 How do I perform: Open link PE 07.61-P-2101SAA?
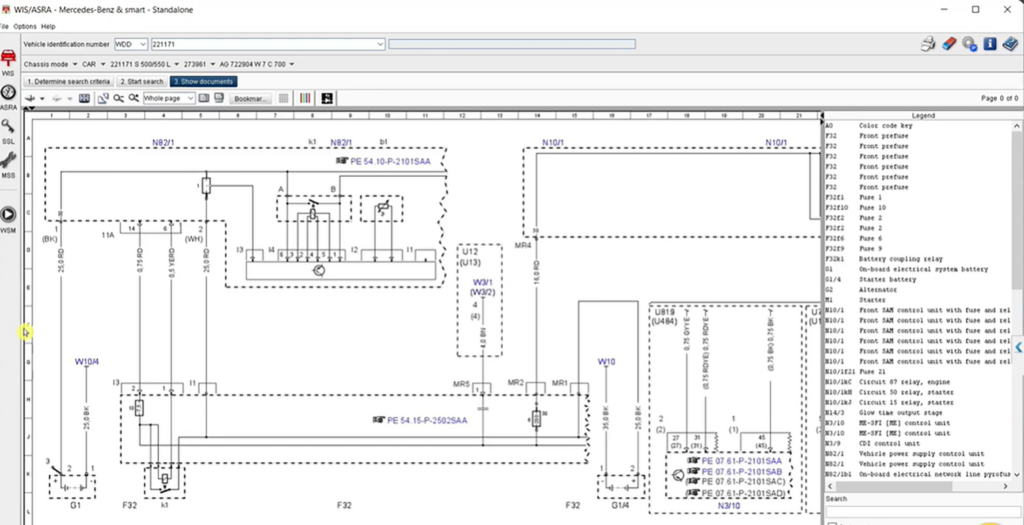[741, 461]
